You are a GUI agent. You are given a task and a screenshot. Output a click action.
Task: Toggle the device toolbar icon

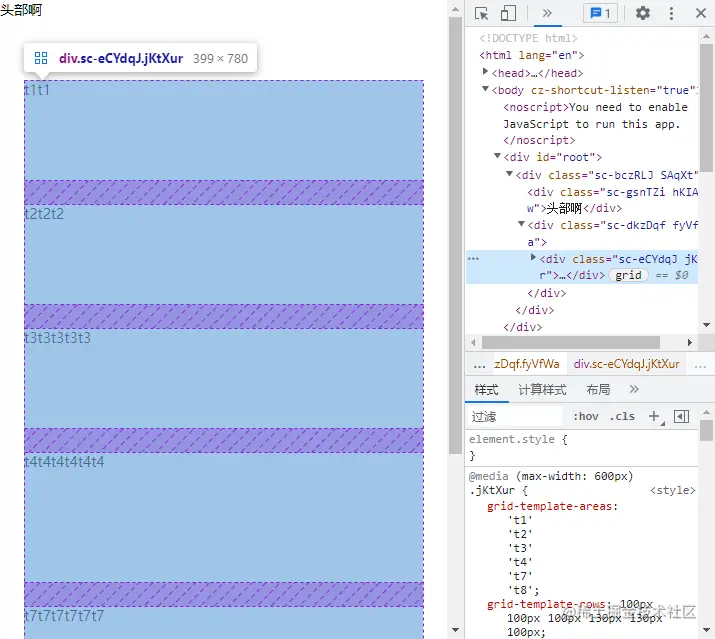click(508, 13)
